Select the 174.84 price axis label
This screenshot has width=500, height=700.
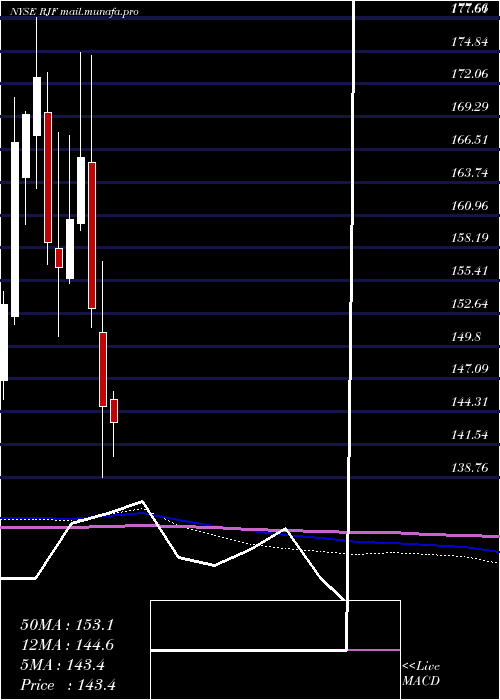[470, 42]
